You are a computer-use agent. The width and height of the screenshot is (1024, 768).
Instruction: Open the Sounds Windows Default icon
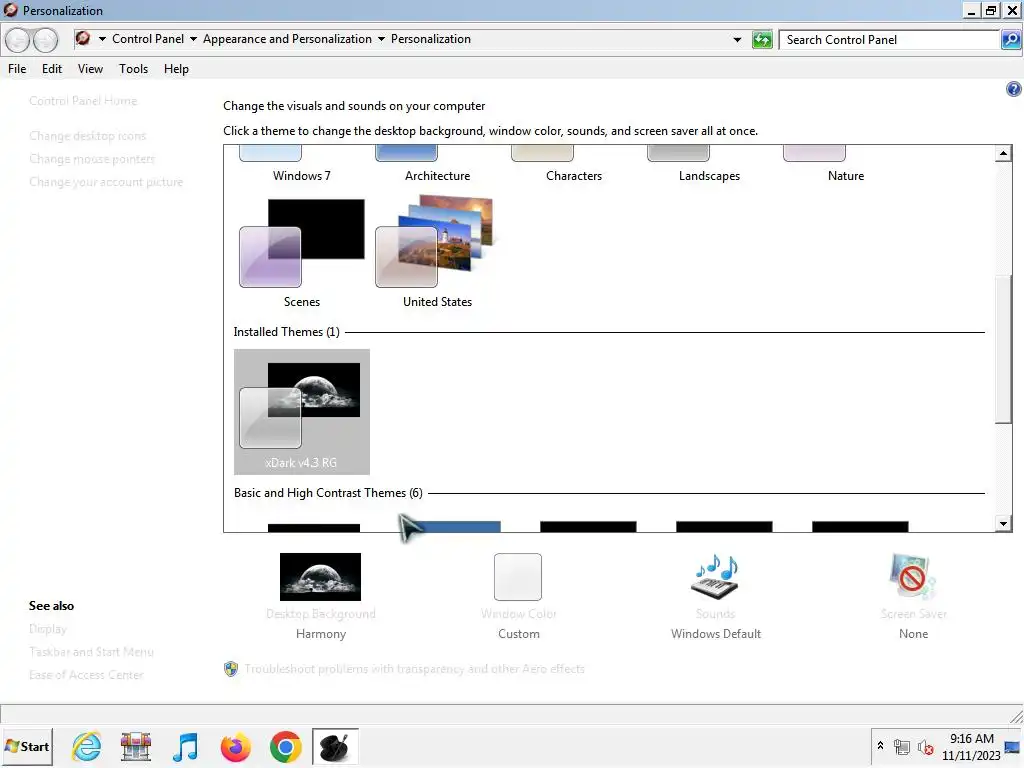pyautogui.click(x=715, y=577)
